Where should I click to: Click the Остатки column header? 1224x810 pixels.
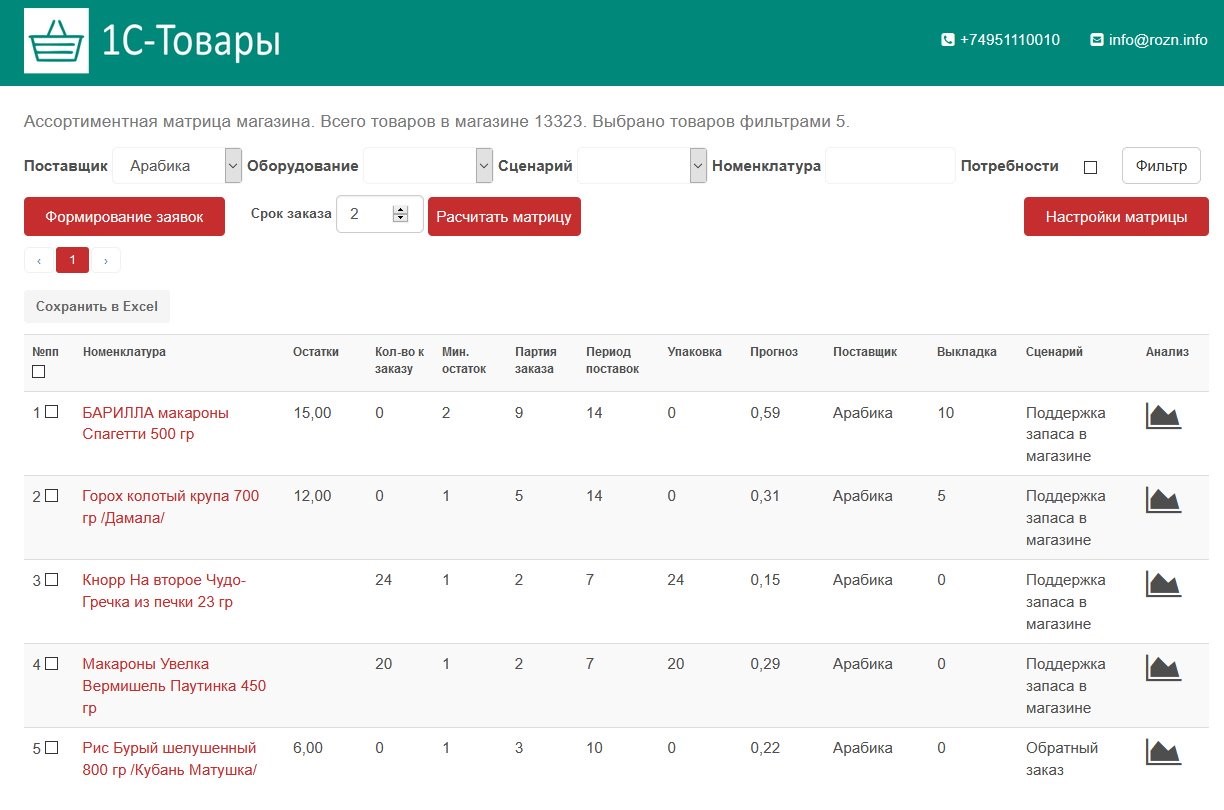(316, 352)
